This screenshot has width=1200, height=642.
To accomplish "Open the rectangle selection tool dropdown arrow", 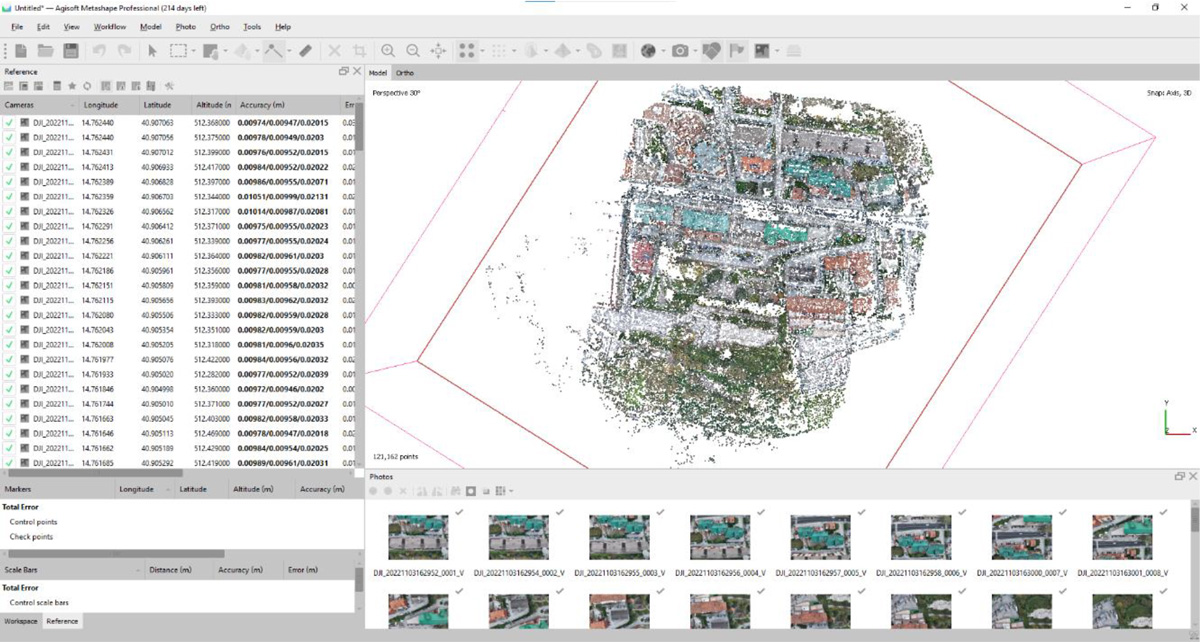I will 193,51.
